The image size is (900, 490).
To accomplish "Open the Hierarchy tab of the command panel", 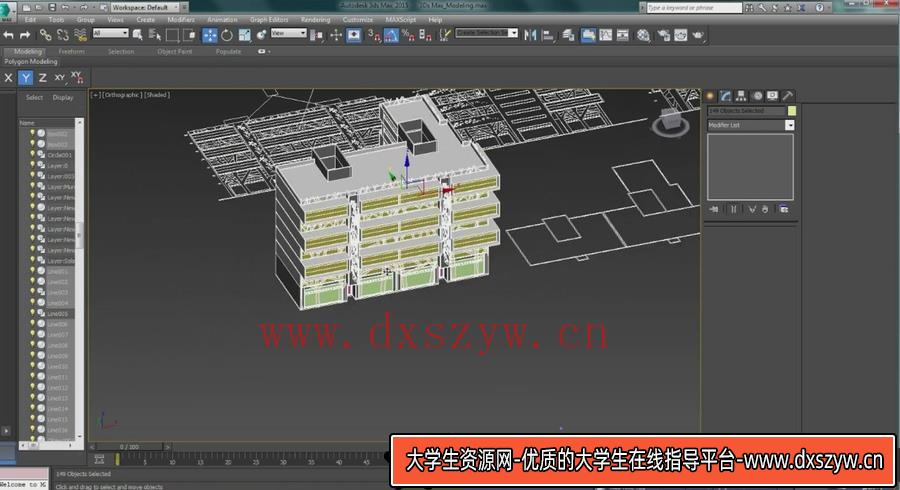I will (741, 96).
